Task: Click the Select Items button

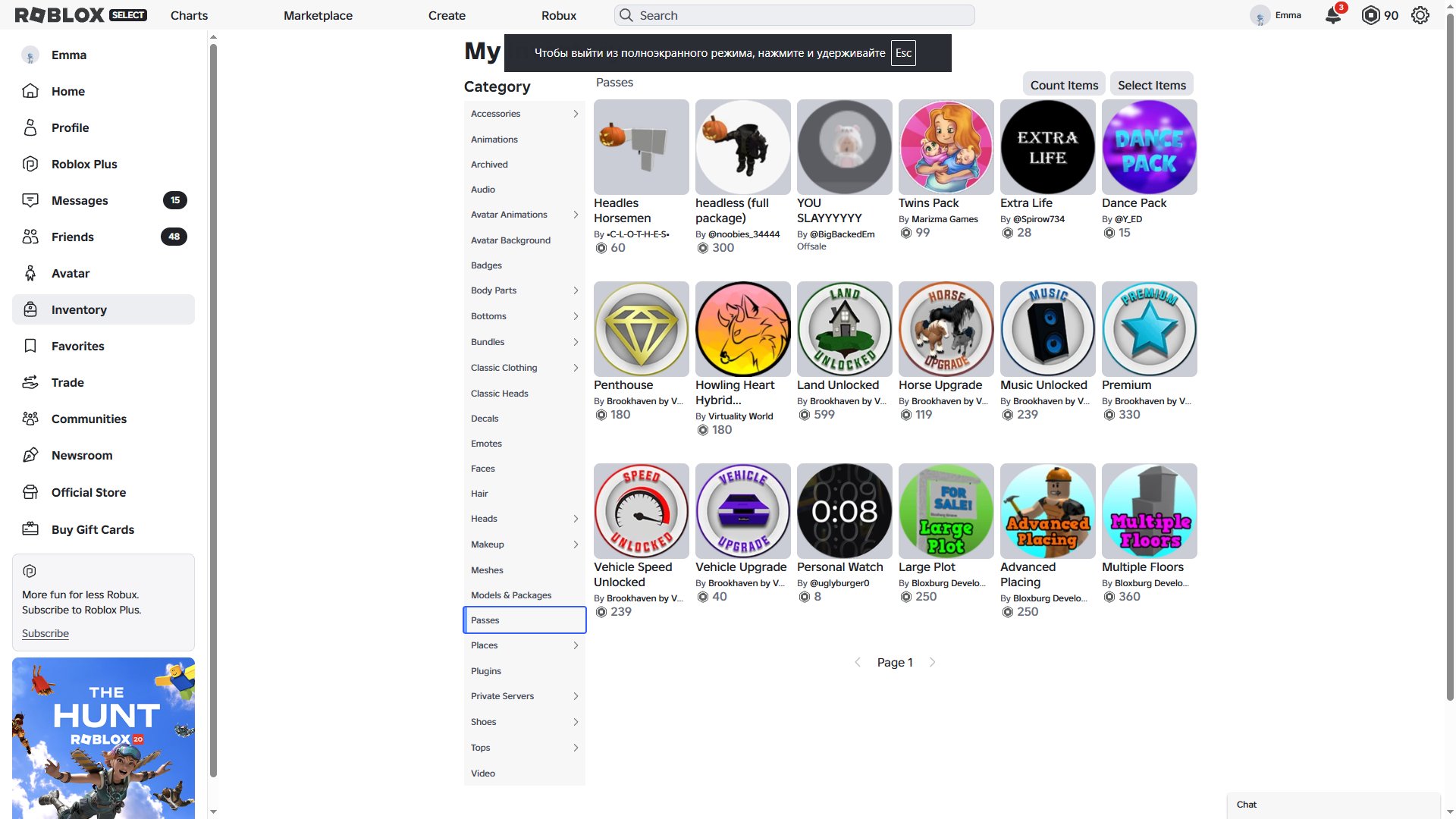Action: coord(1151,85)
